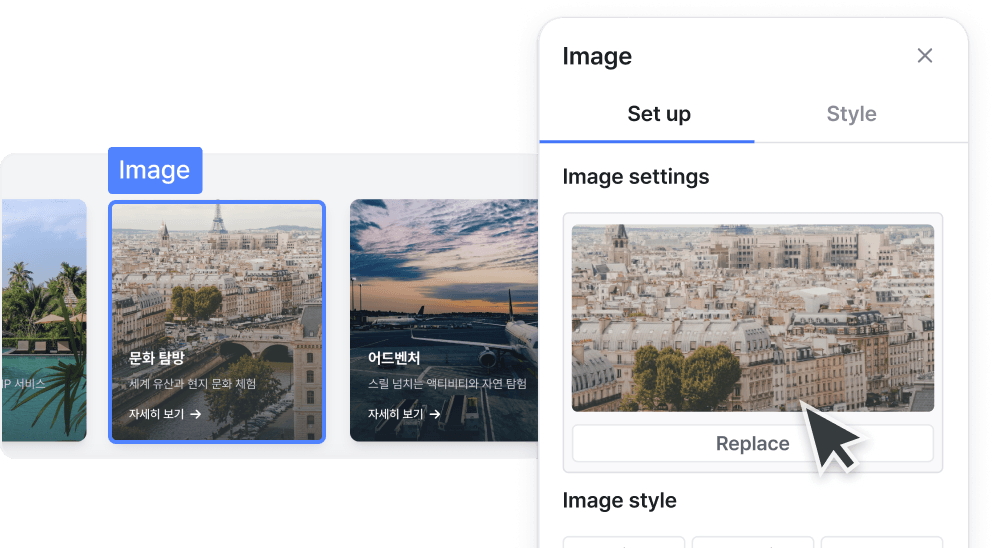Choose the last Image style option
The image size is (993, 548).
tap(880, 543)
